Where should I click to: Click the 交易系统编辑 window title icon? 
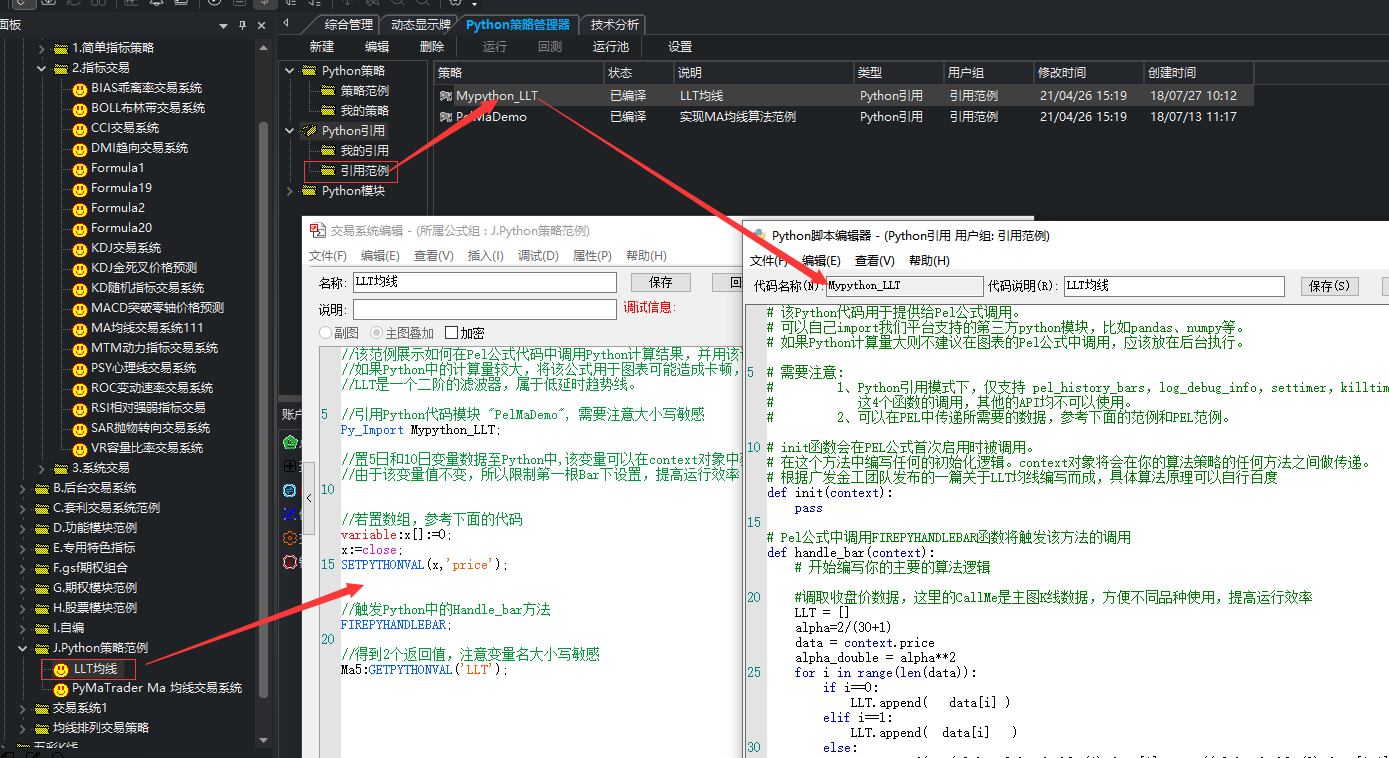(x=318, y=230)
